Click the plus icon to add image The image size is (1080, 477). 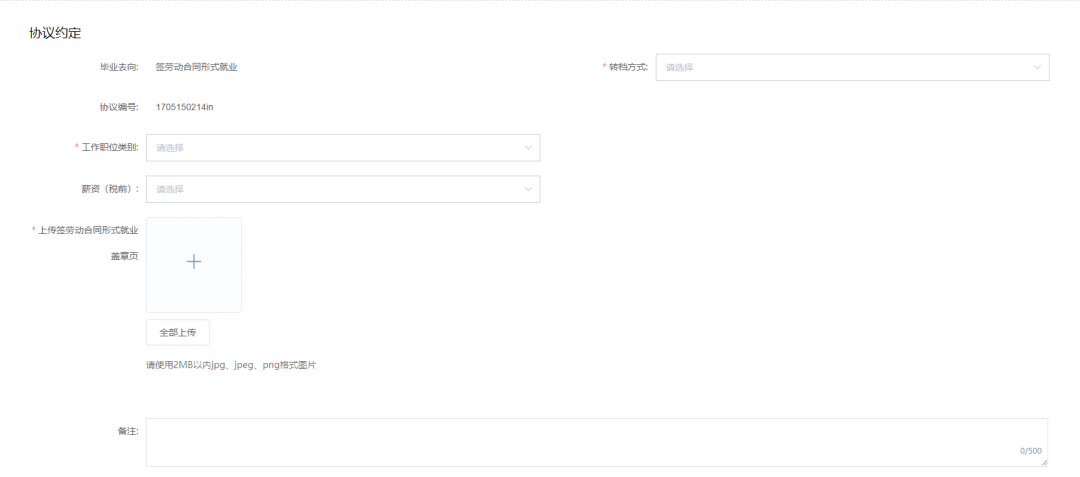point(194,262)
